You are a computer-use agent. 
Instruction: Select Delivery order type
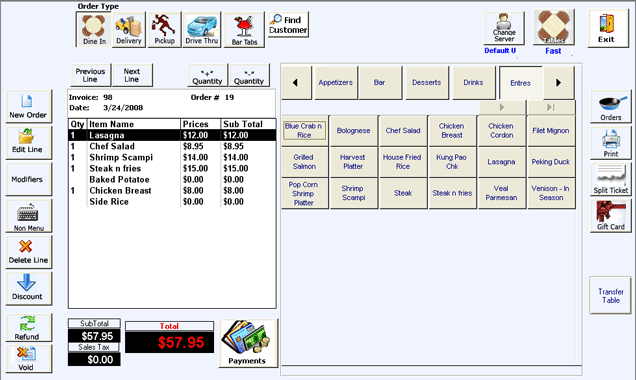click(x=129, y=30)
